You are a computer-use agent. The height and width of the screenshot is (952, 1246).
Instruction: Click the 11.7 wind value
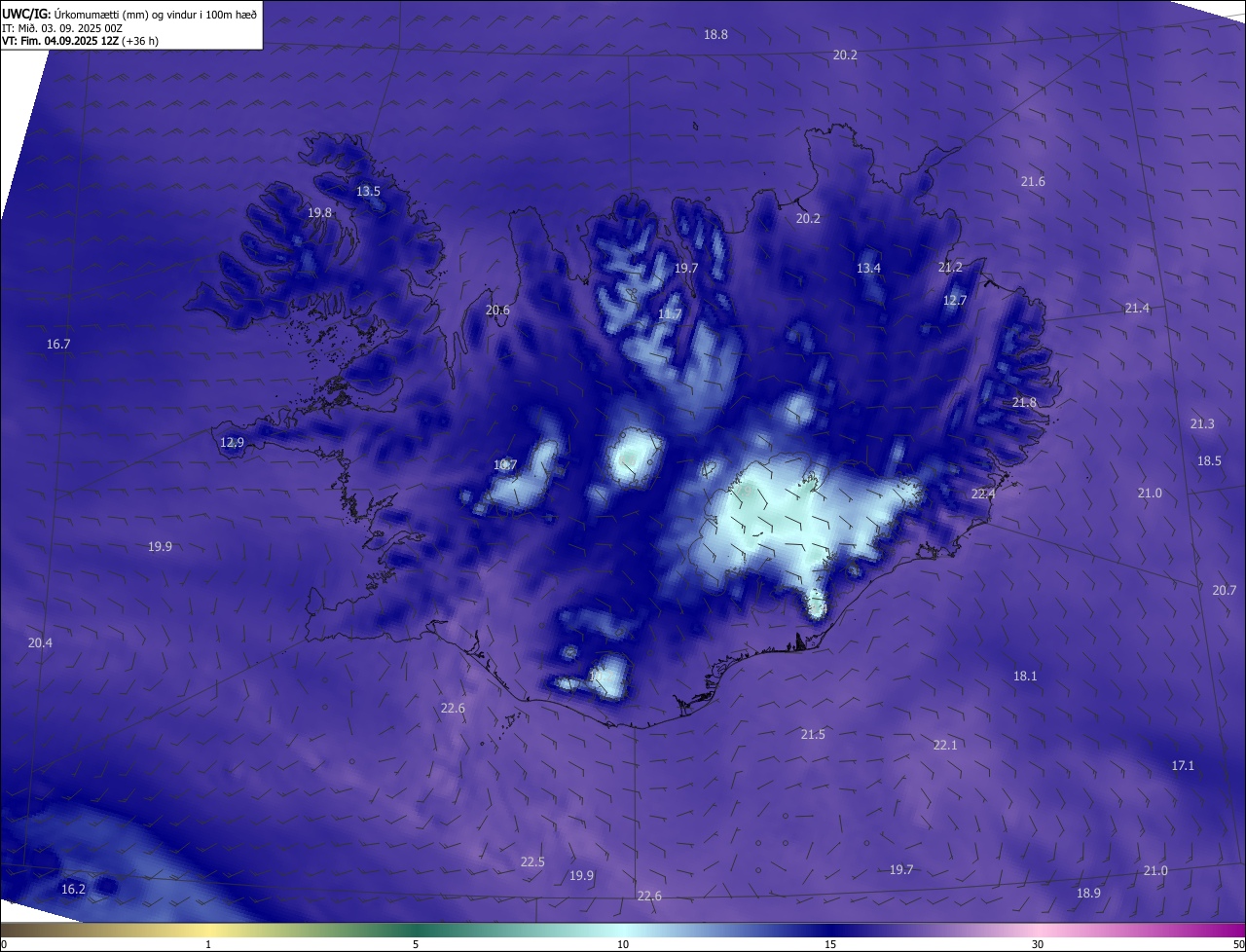pos(670,313)
